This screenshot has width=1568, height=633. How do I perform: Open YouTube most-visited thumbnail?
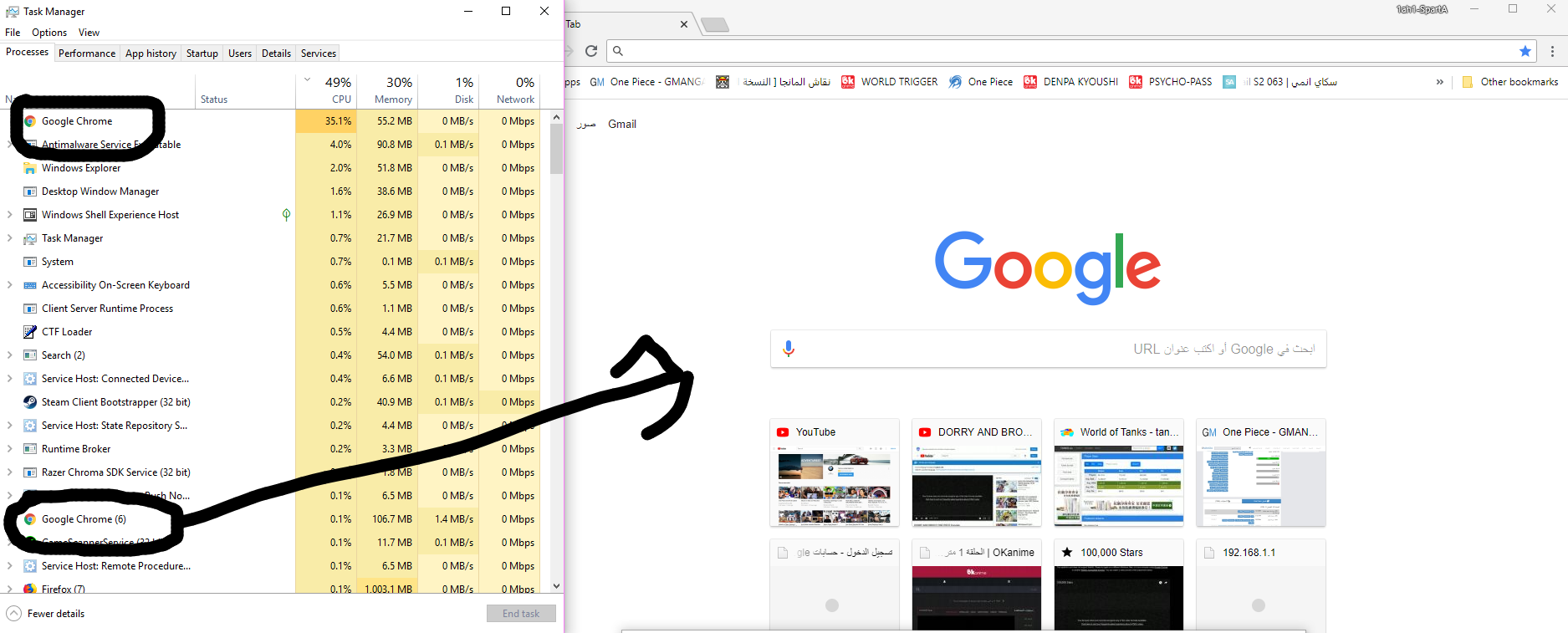835,472
